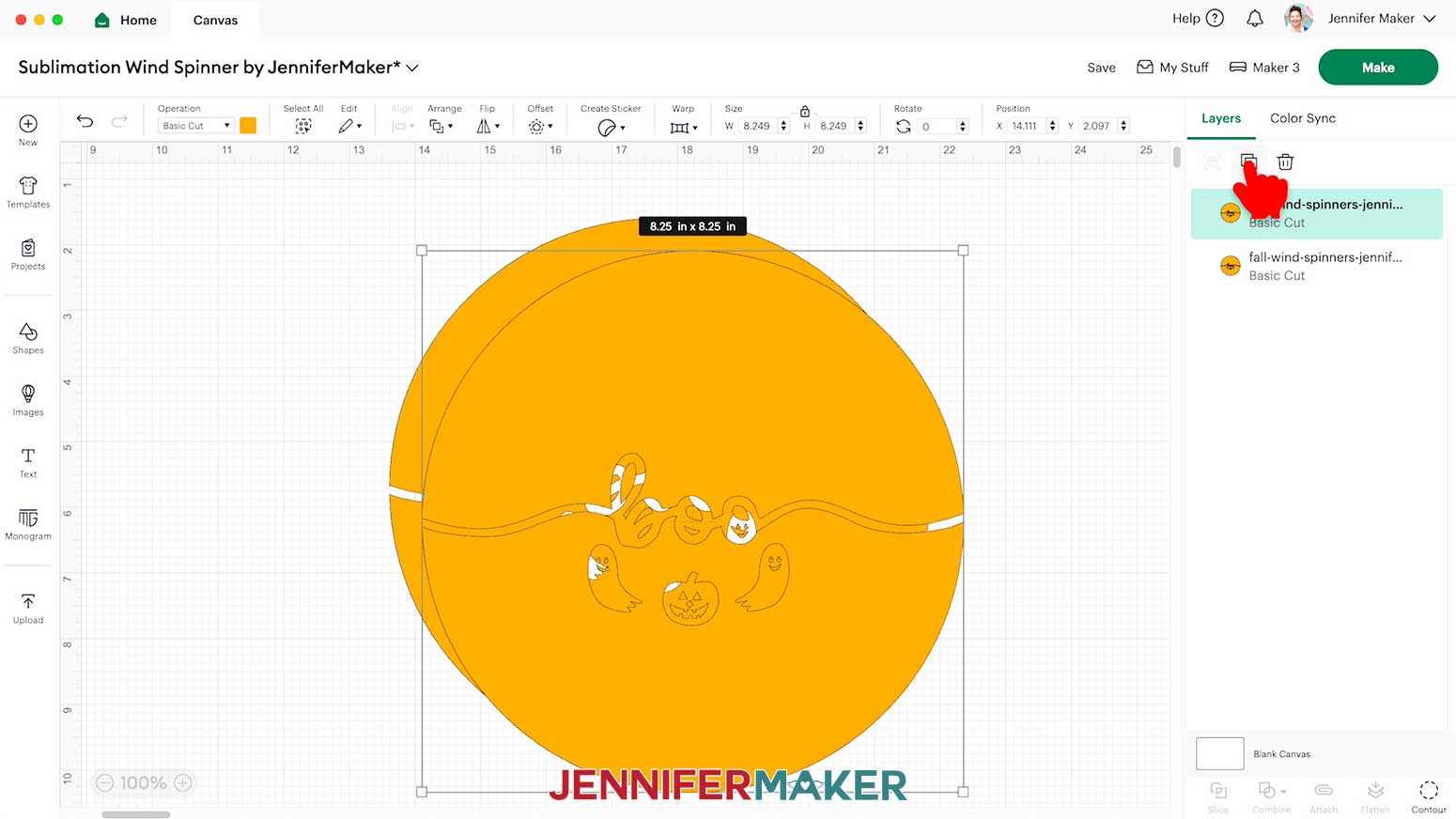Click the Height size field

pyautogui.click(x=835, y=126)
